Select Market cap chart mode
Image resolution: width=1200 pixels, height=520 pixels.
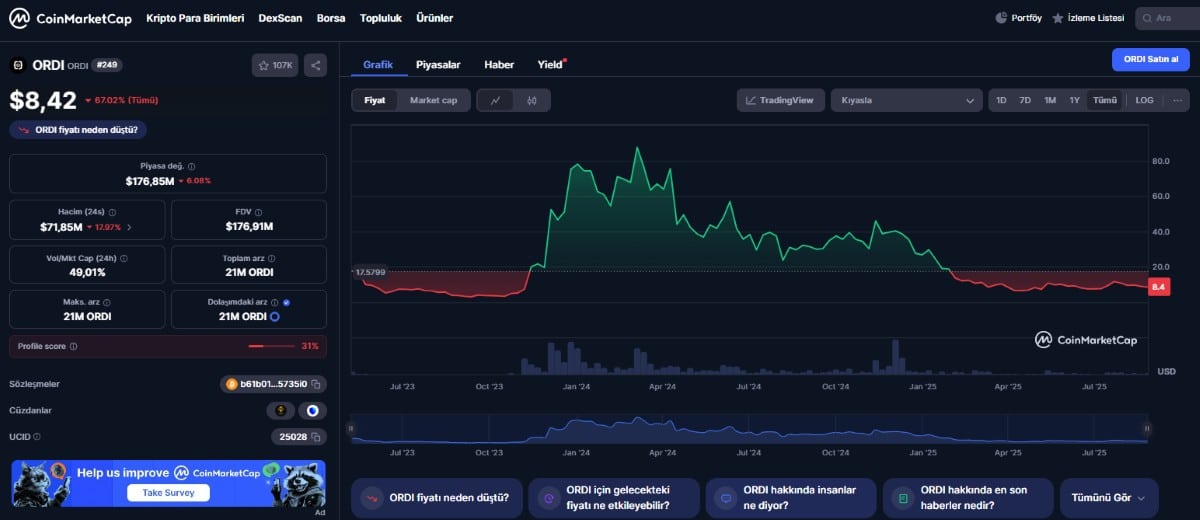point(433,100)
